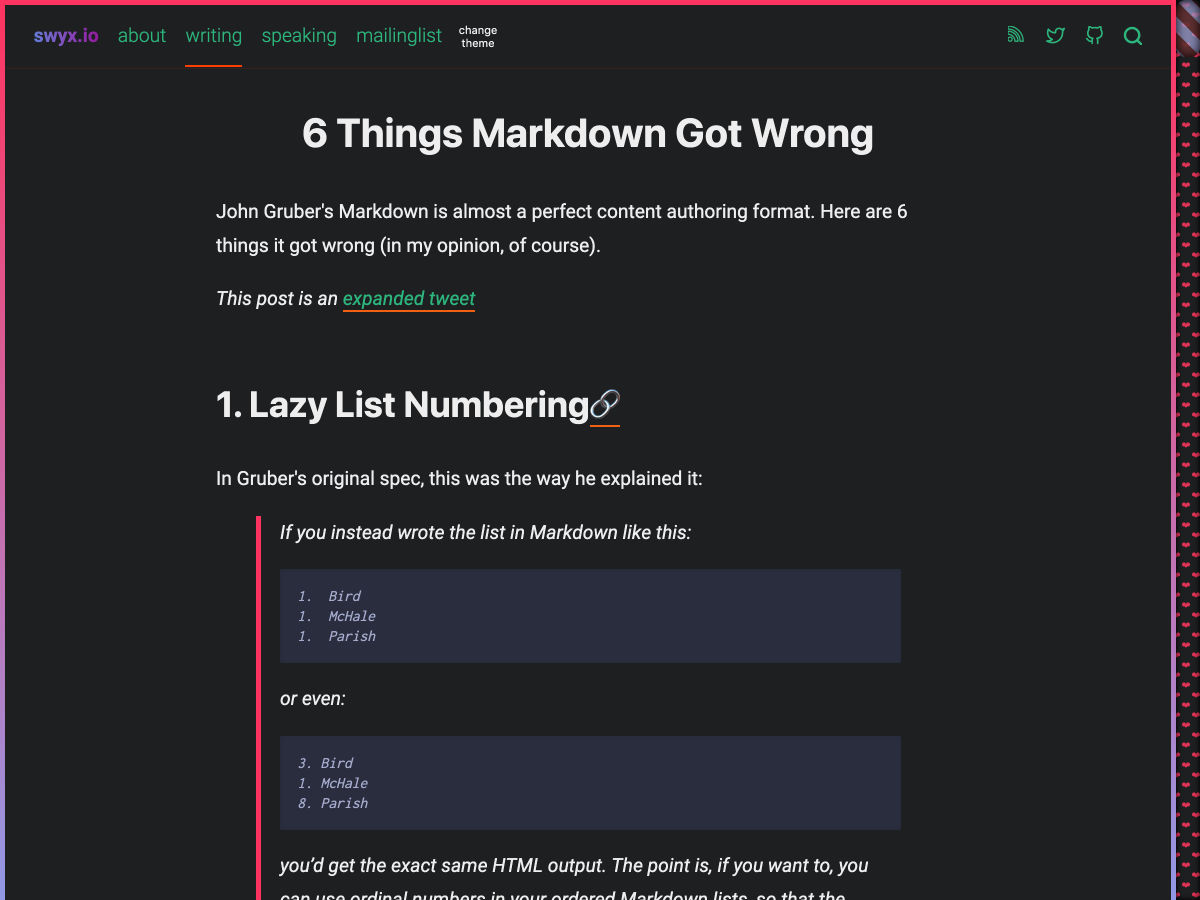
Task: Open the about page
Action: click(x=142, y=36)
